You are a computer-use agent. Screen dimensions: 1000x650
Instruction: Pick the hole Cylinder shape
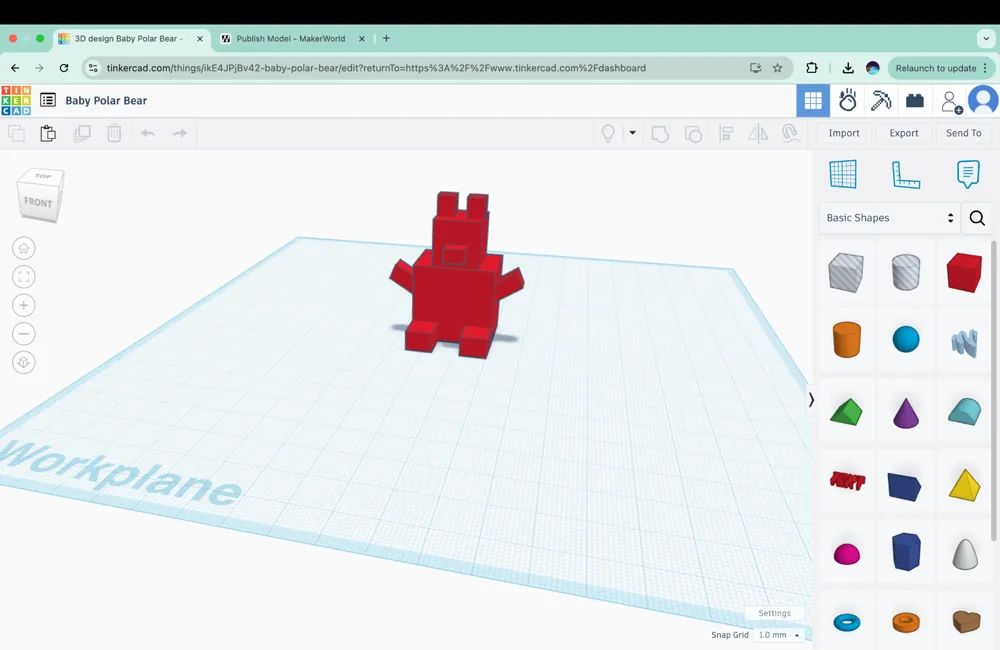point(906,272)
